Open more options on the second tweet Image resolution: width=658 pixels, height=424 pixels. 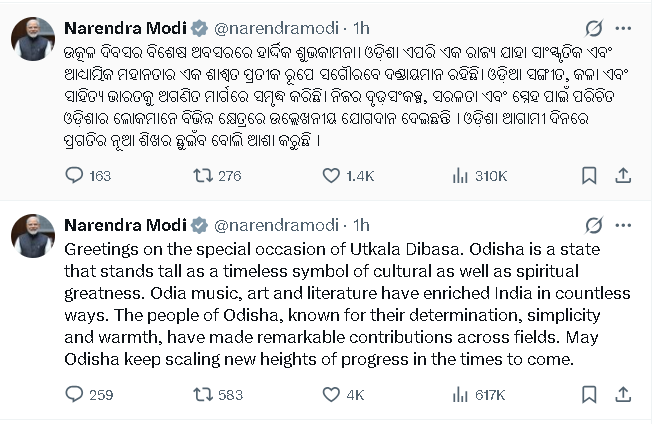point(627,225)
